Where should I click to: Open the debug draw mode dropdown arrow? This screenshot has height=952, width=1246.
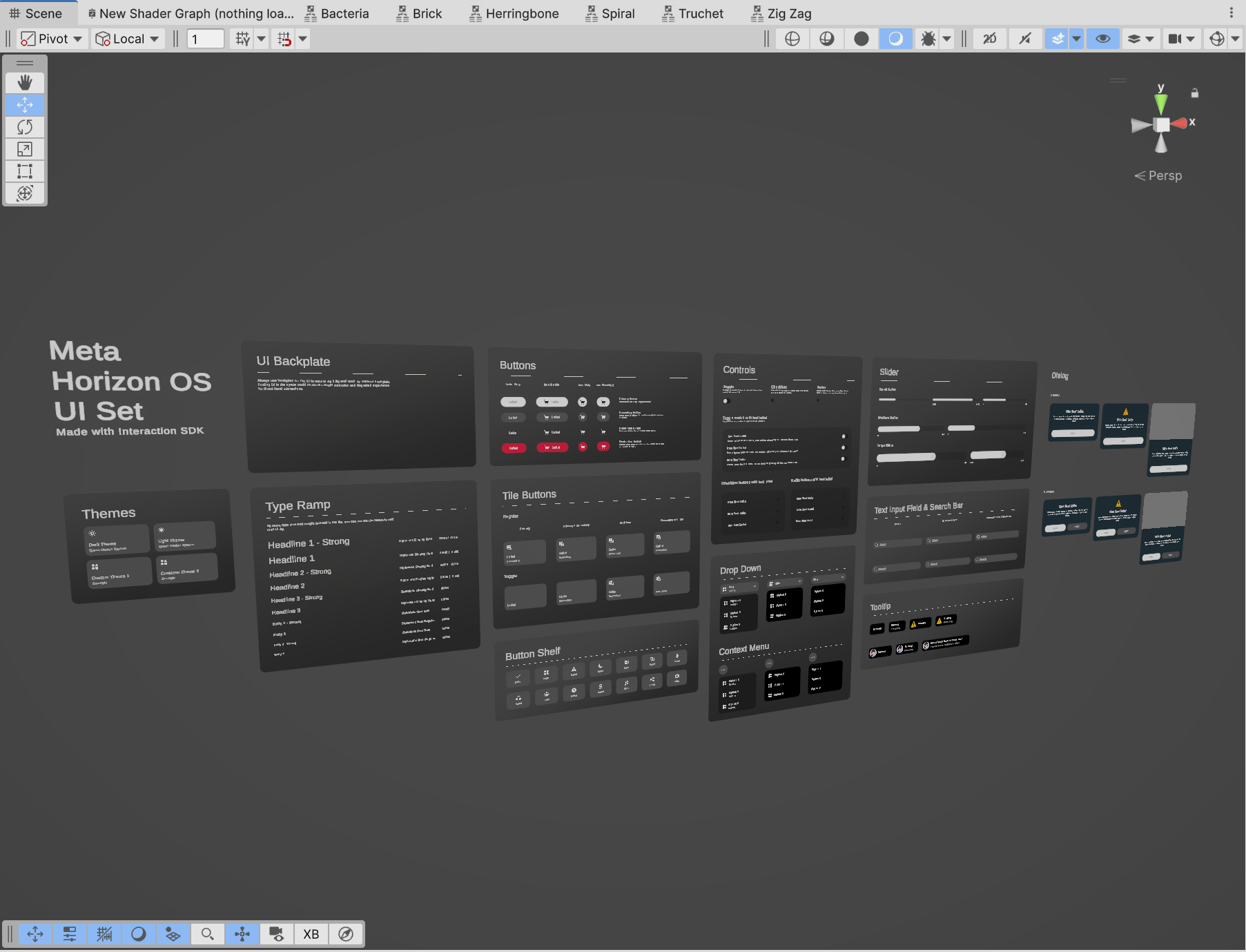(x=947, y=39)
